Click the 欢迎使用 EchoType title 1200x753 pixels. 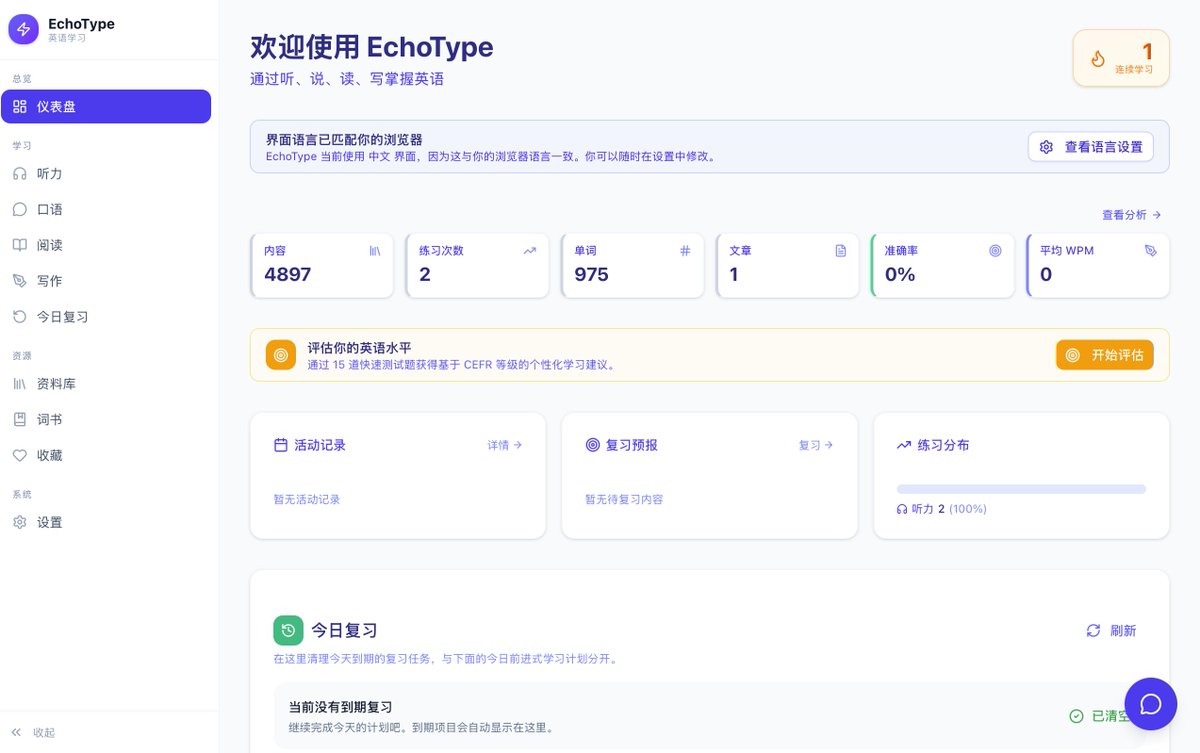click(x=372, y=47)
